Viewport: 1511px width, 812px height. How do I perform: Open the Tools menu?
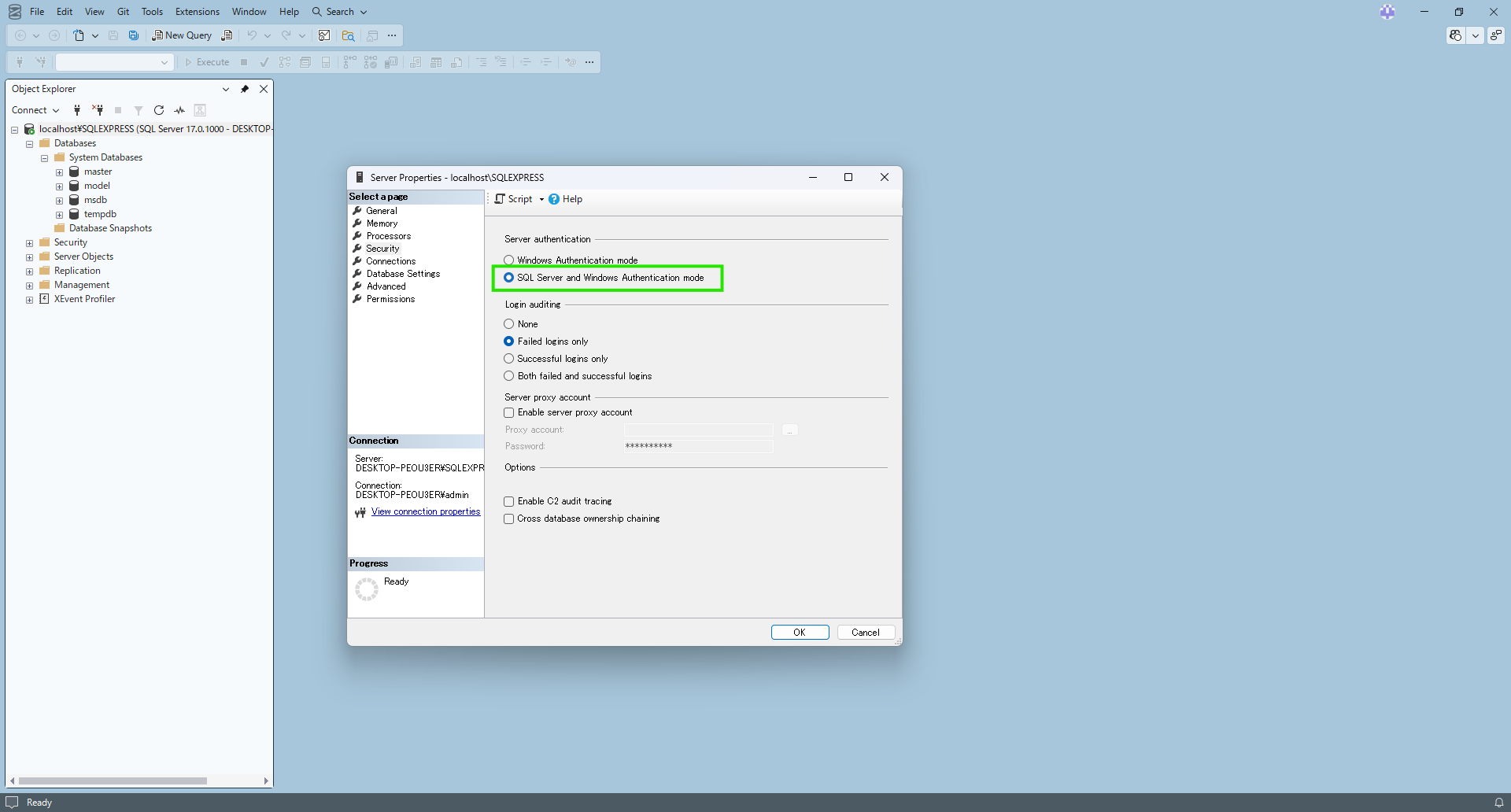152,12
